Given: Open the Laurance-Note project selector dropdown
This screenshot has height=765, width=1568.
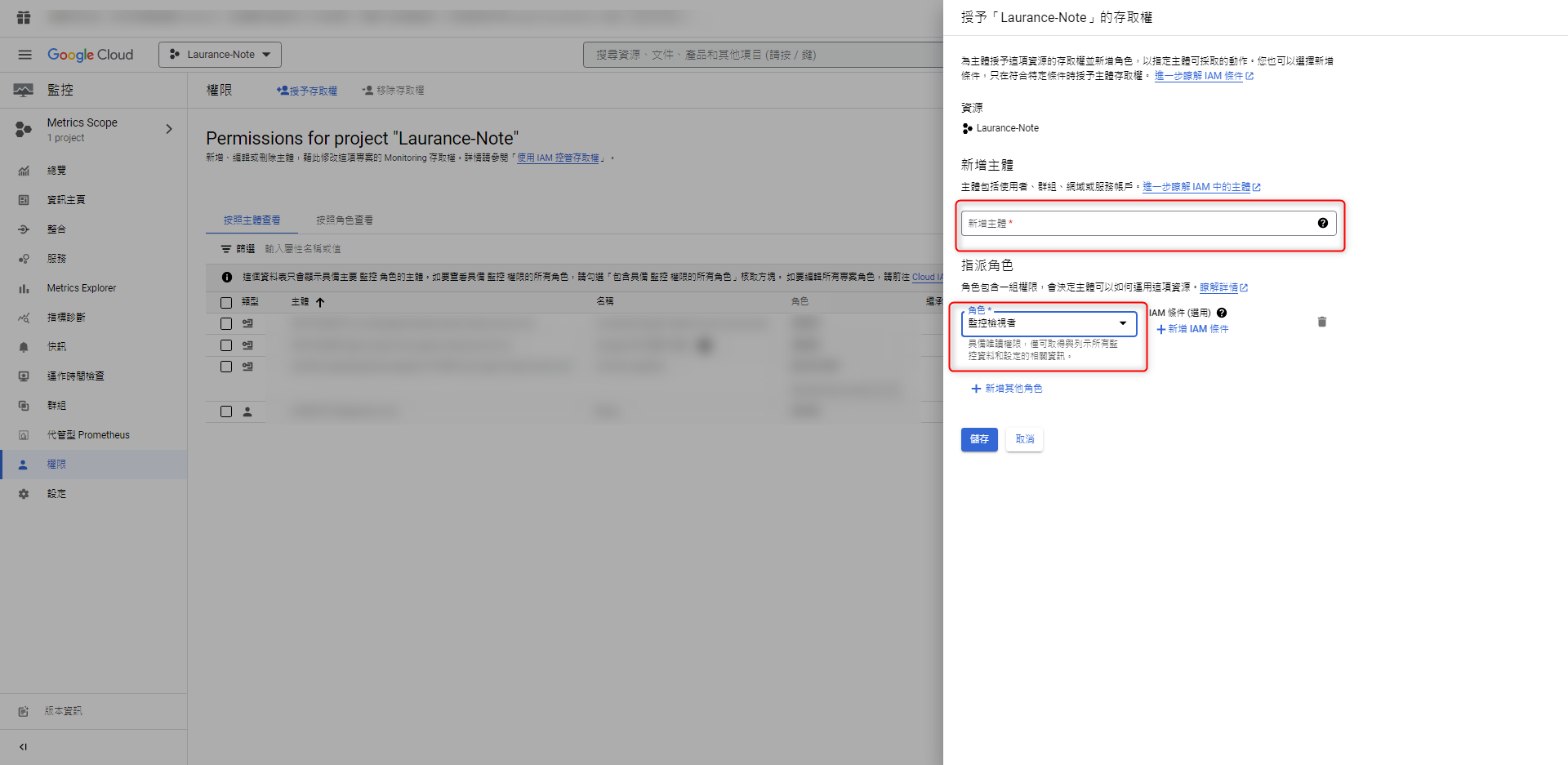Looking at the screenshot, I should (220, 55).
